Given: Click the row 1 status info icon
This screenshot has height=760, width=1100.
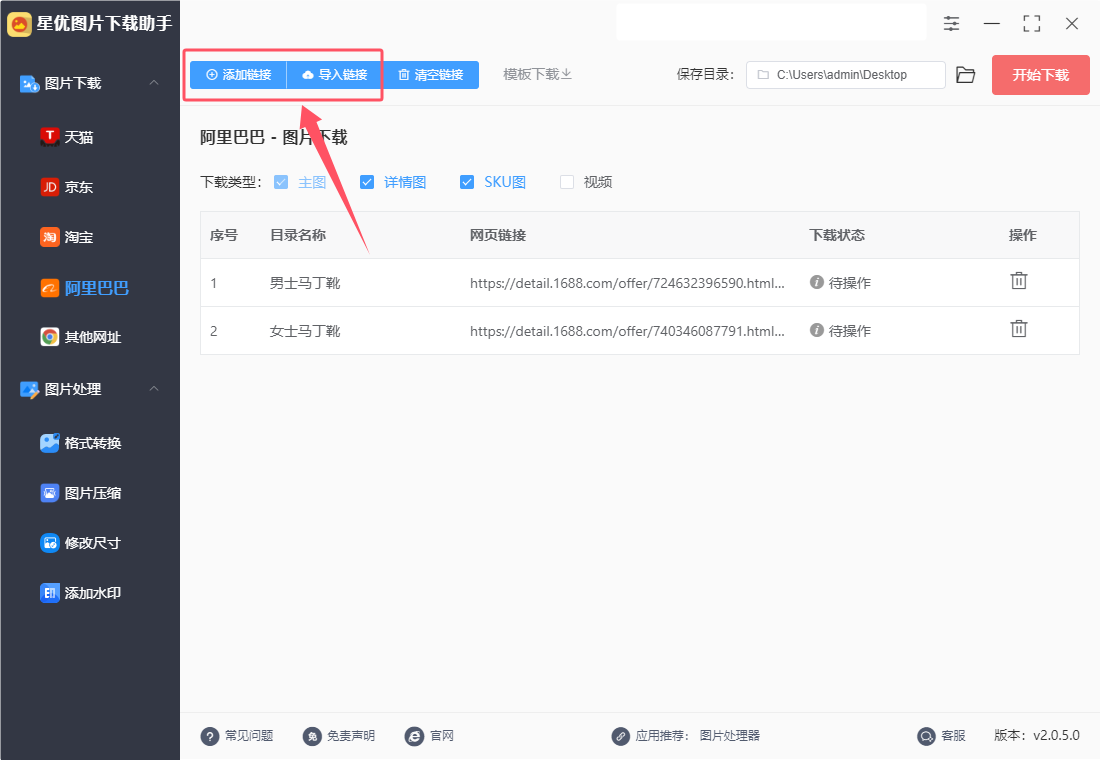Looking at the screenshot, I should click(817, 282).
